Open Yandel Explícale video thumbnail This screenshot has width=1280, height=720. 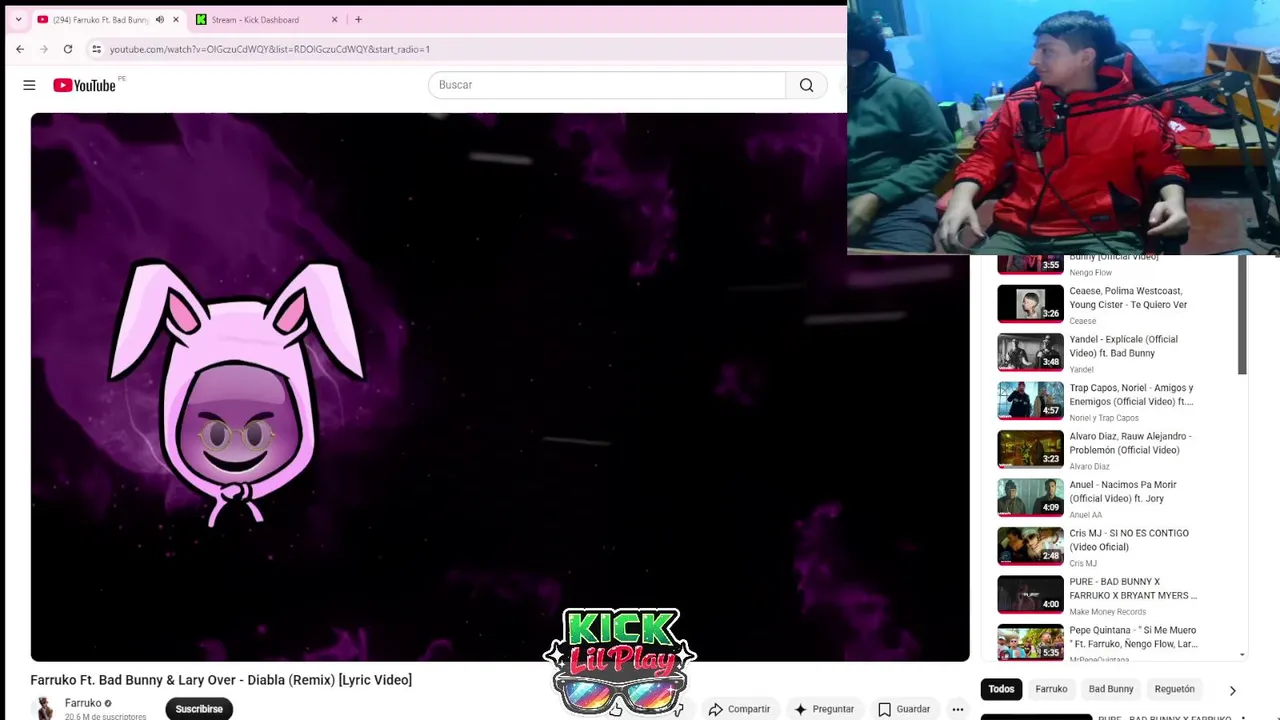tap(1030, 352)
